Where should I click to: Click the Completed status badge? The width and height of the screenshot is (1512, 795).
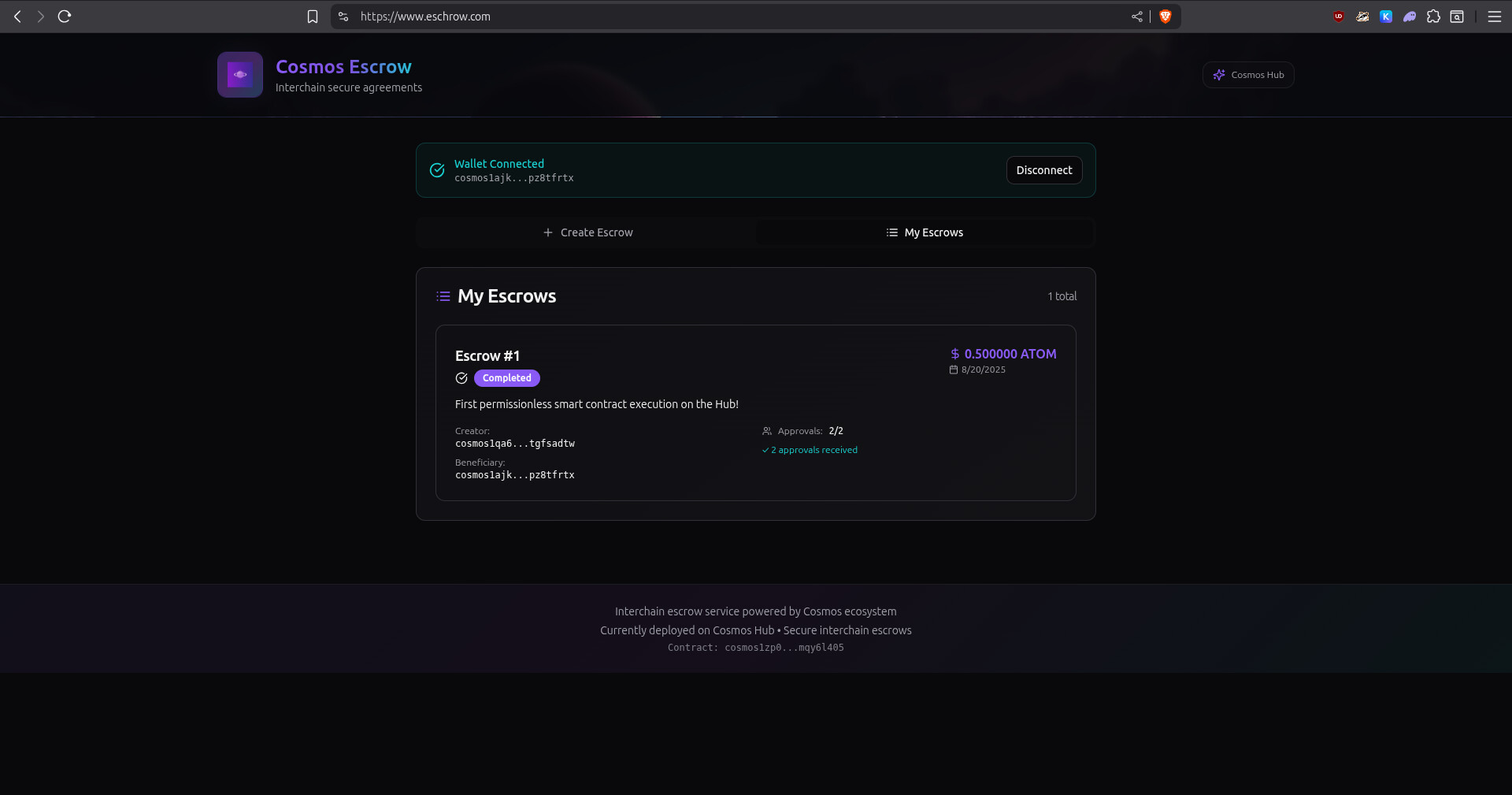[x=506, y=378]
